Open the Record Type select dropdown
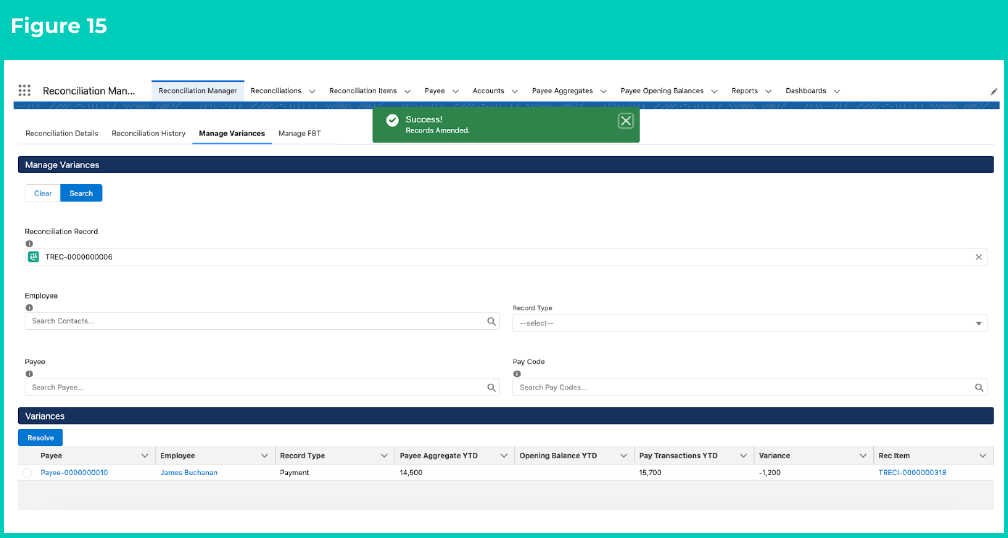1008x538 pixels. click(x=750, y=323)
